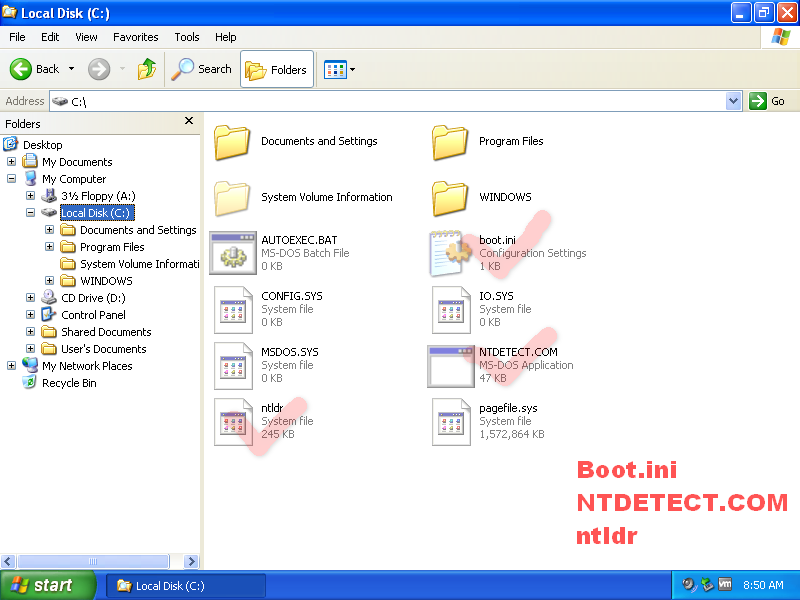
Task: Open Back history dropdown arrow
Action: [x=71, y=69]
